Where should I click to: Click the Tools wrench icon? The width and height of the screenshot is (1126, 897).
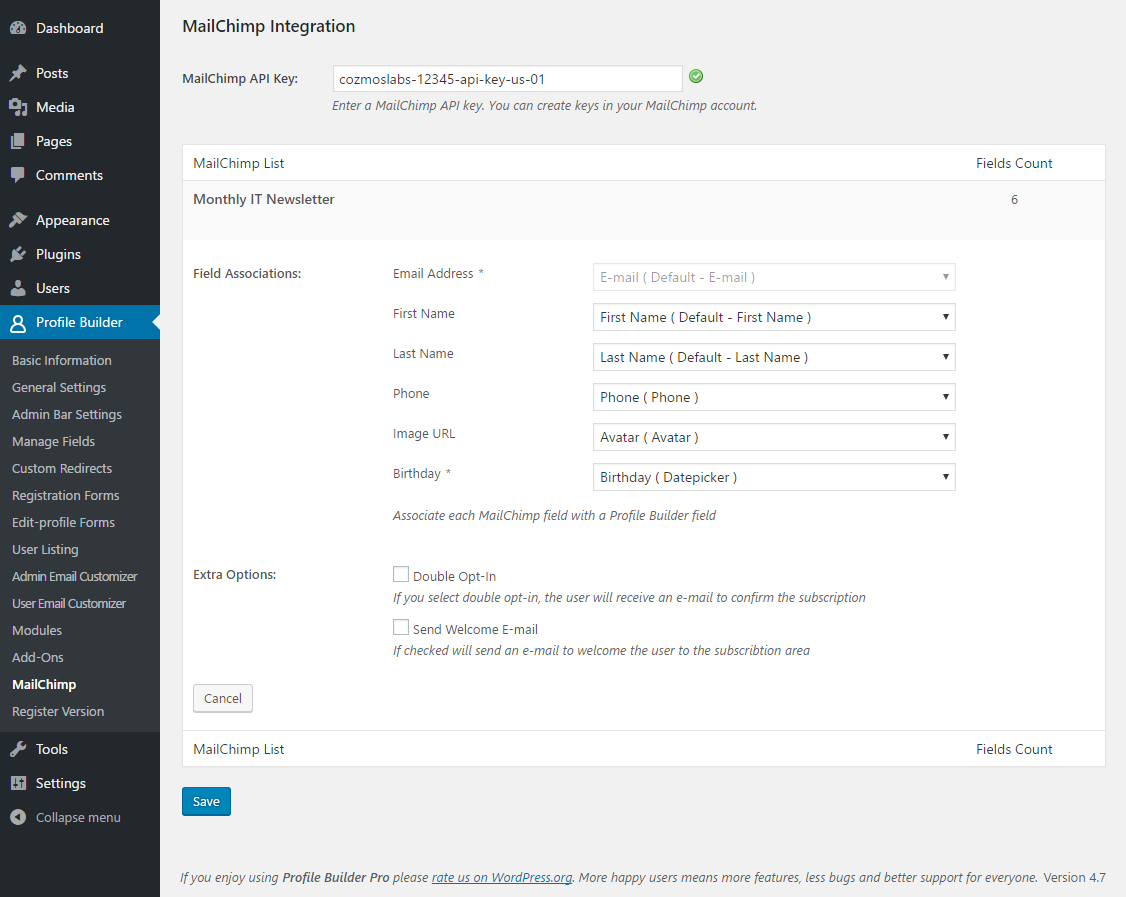[18, 749]
